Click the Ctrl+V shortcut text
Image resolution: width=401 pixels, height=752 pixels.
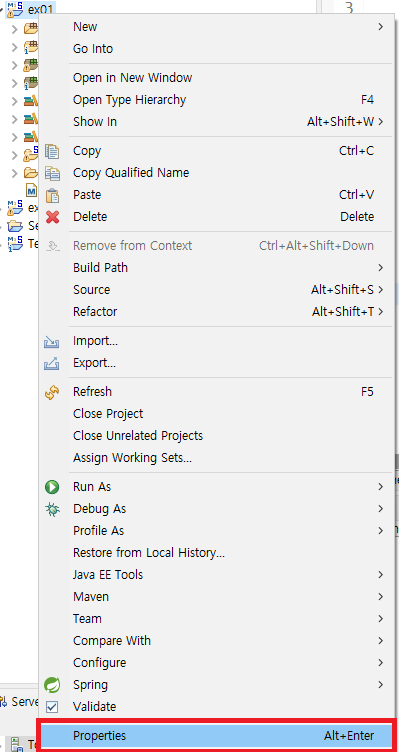click(x=356, y=195)
